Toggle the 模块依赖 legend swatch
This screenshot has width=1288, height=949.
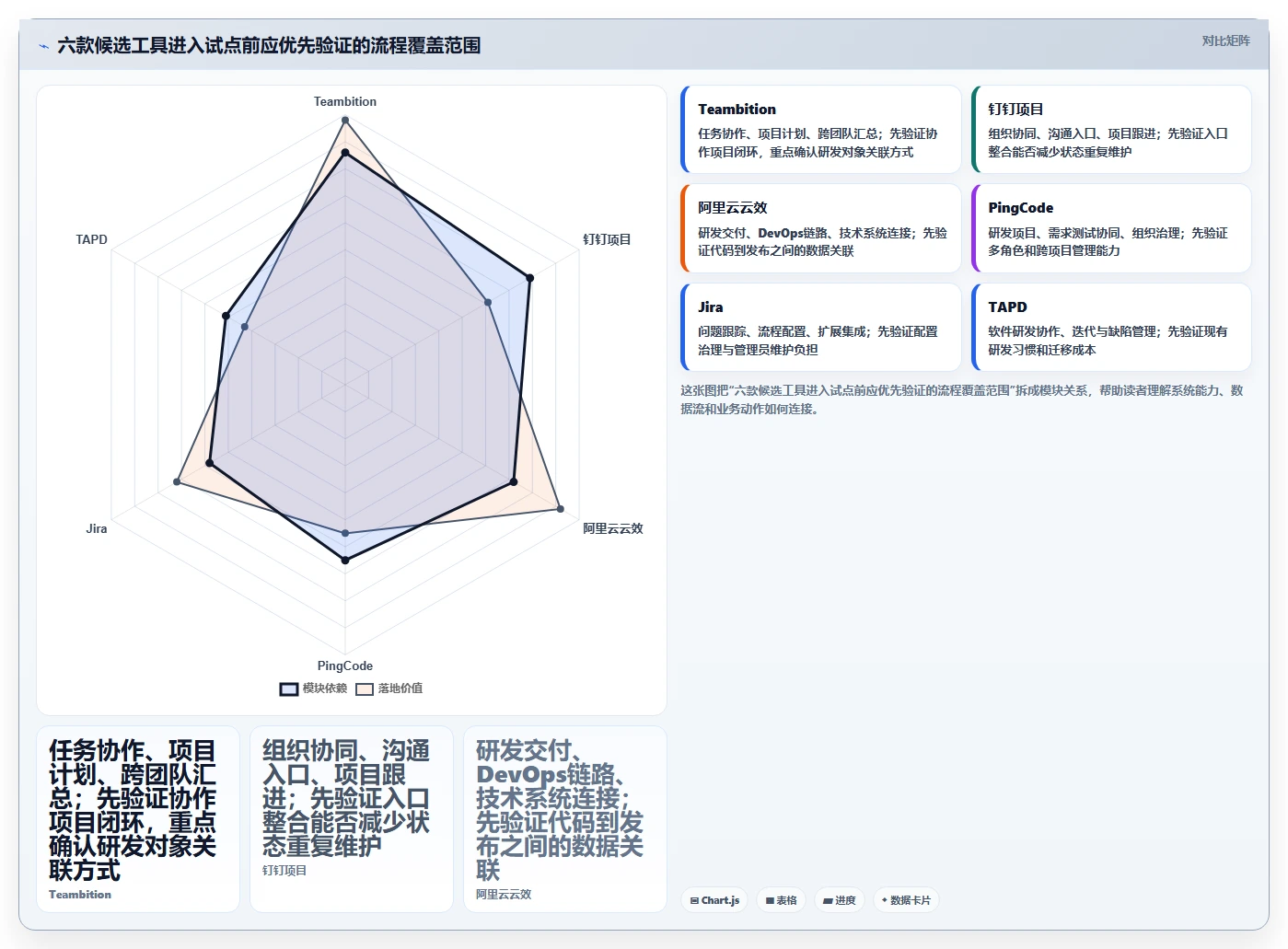click(289, 689)
